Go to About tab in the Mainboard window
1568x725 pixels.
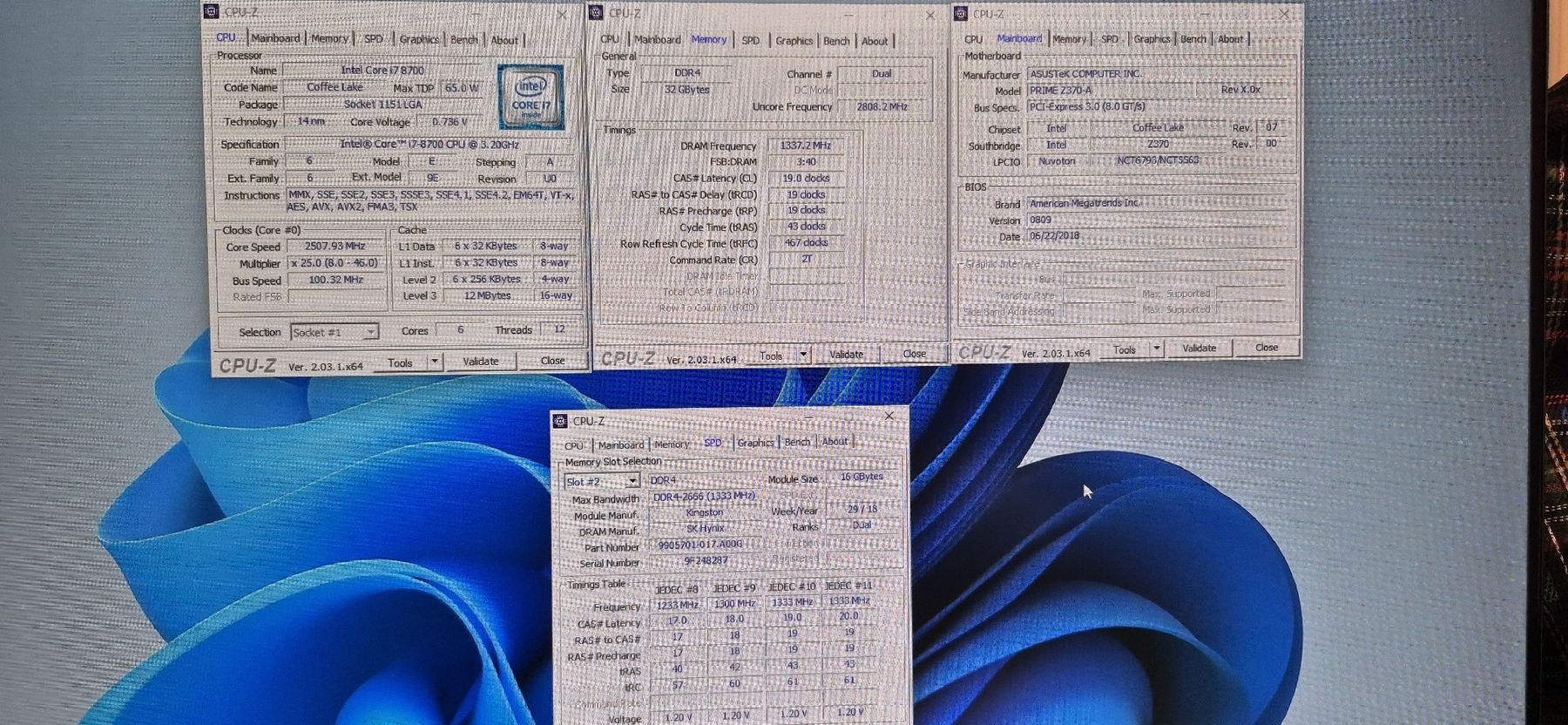coord(1230,39)
